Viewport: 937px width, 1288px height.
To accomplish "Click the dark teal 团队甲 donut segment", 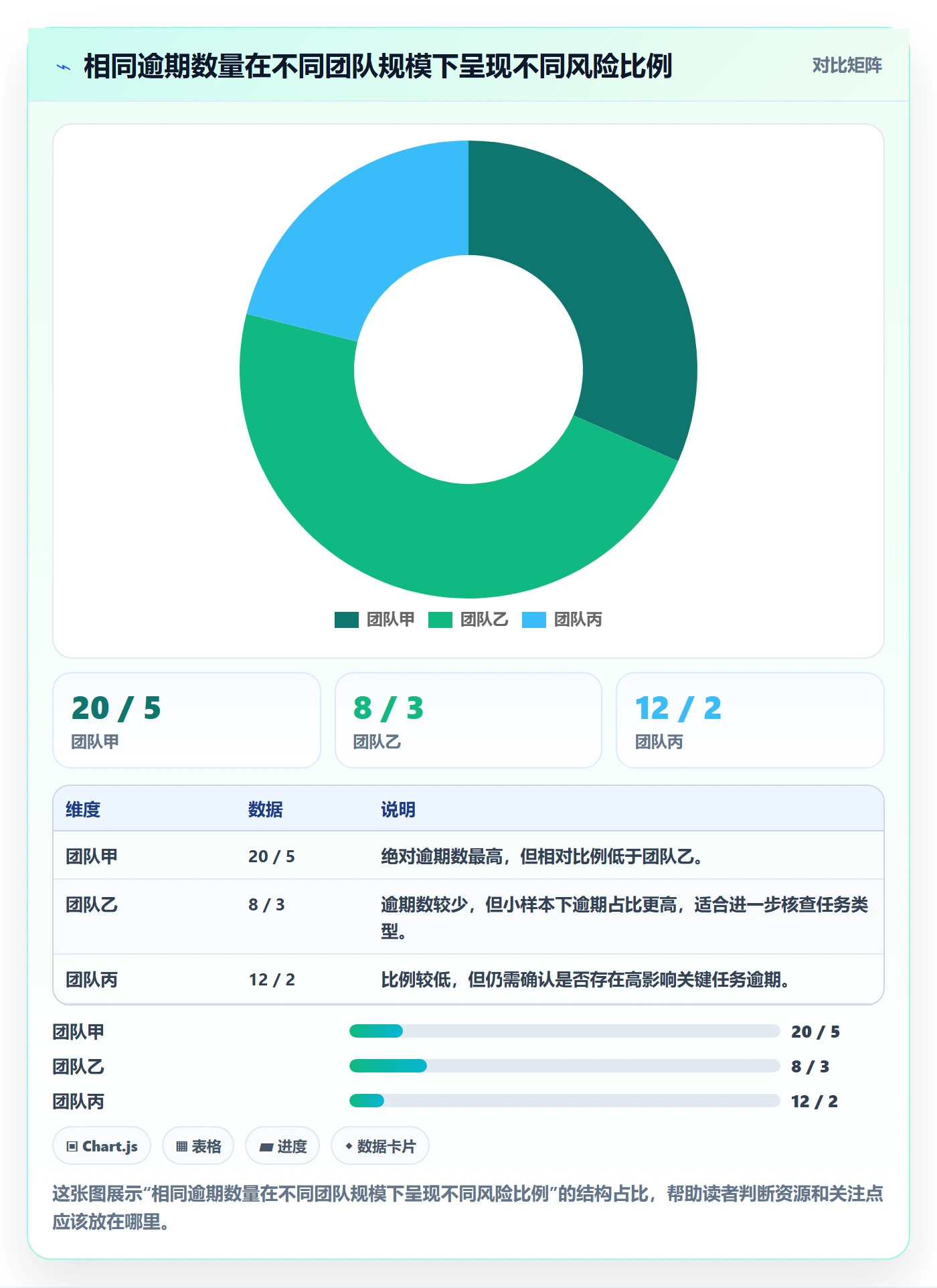I will coord(612,288).
